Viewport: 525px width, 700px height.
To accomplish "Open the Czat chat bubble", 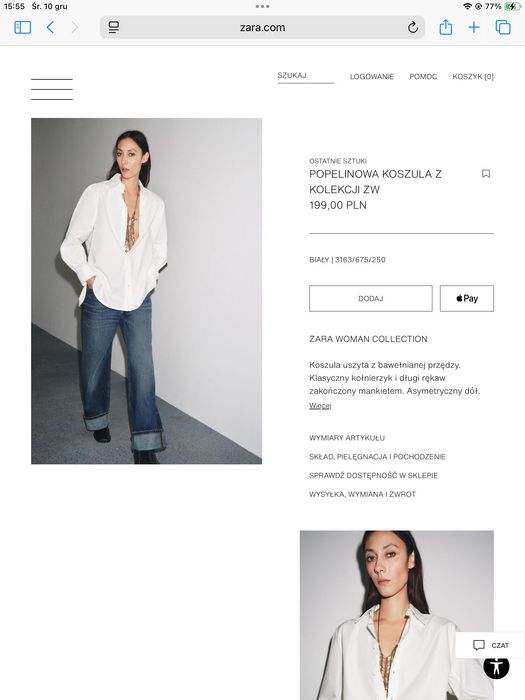I will click(x=490, y=645).
